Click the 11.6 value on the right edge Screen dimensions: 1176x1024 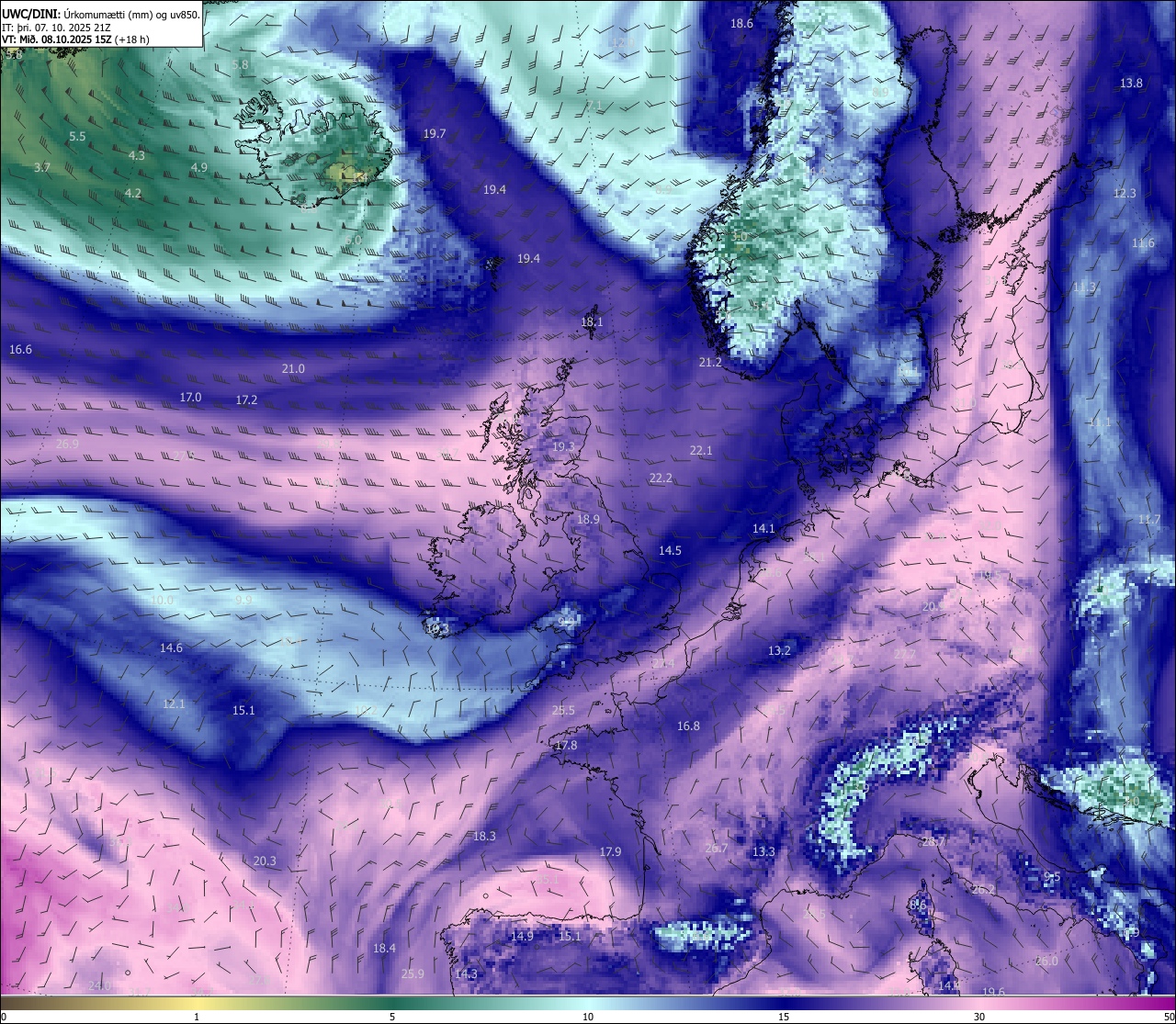(1143, 243)
